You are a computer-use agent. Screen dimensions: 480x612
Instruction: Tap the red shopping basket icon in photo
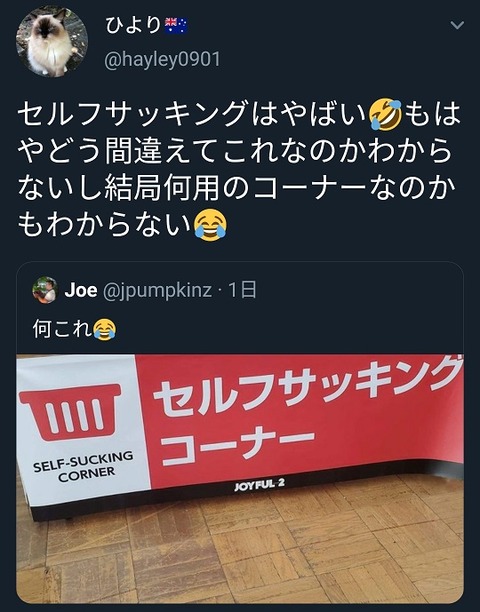[71, 412]
